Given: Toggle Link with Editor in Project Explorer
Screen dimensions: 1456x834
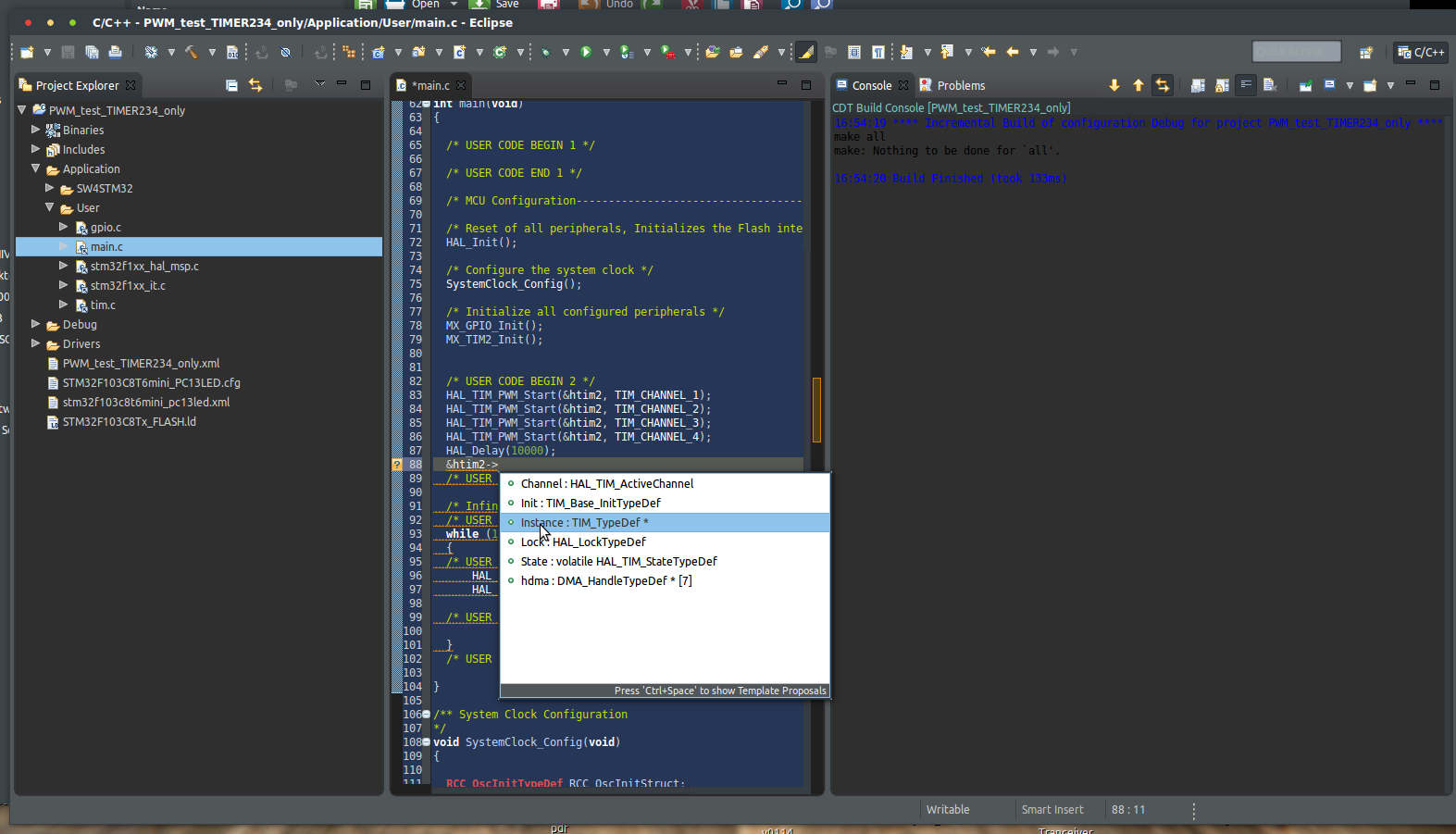Looking at the screenshot, I should 255,85.
